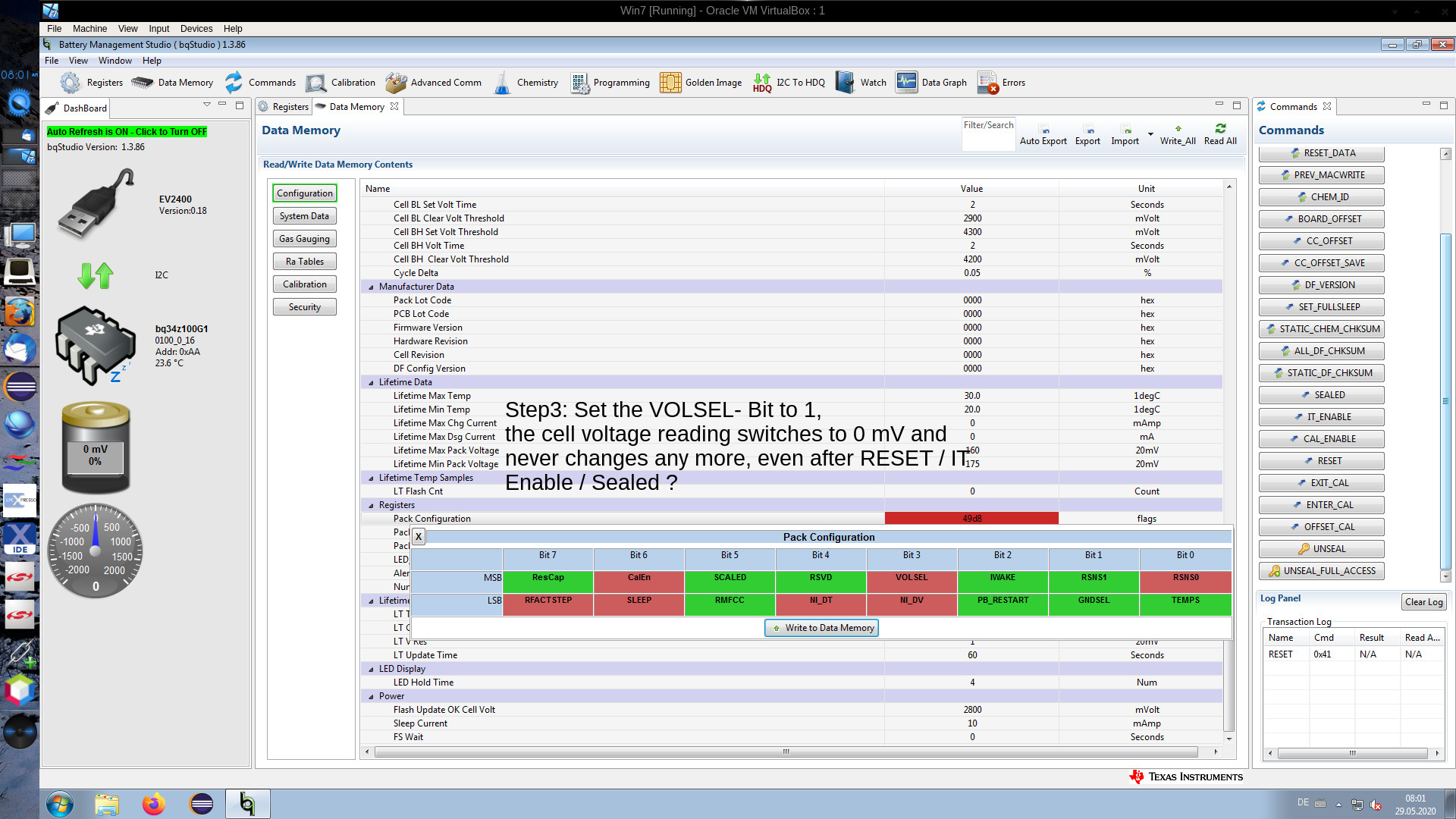Open I2C To HDQ converter
This screenshot has height=819, width=1456.
762,83
